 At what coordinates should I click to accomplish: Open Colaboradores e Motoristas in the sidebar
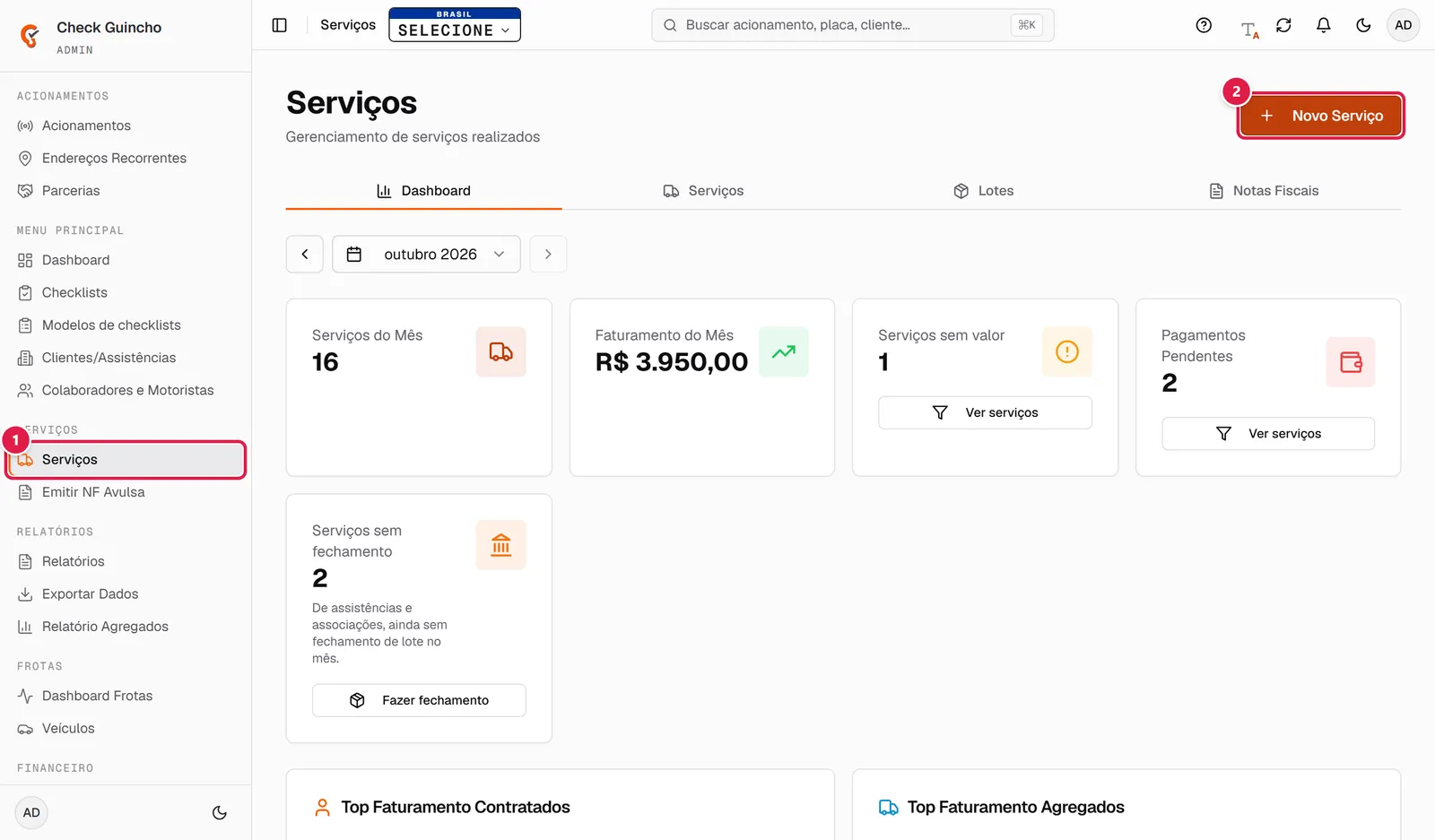pyautogui.click(x=126, y=391)
